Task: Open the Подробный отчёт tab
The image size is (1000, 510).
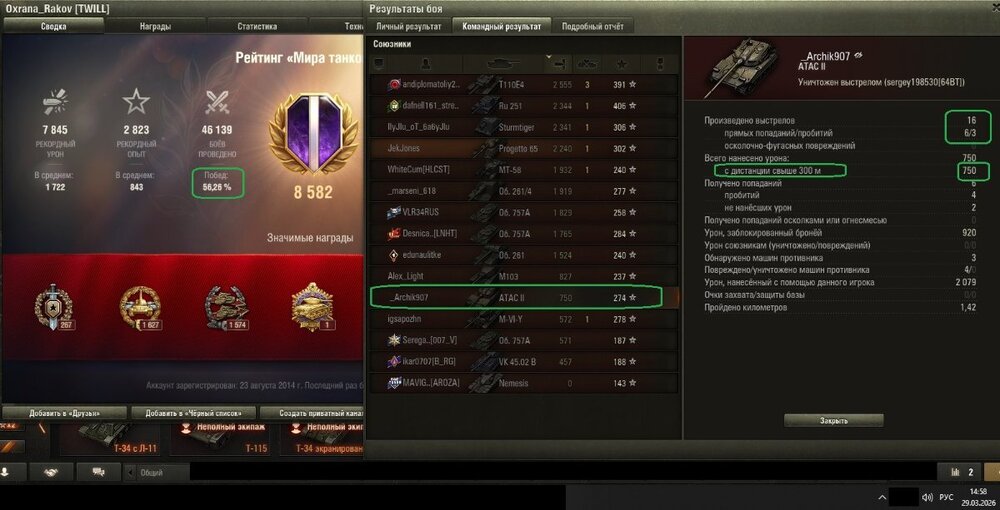Action: [x=592, y=26]
